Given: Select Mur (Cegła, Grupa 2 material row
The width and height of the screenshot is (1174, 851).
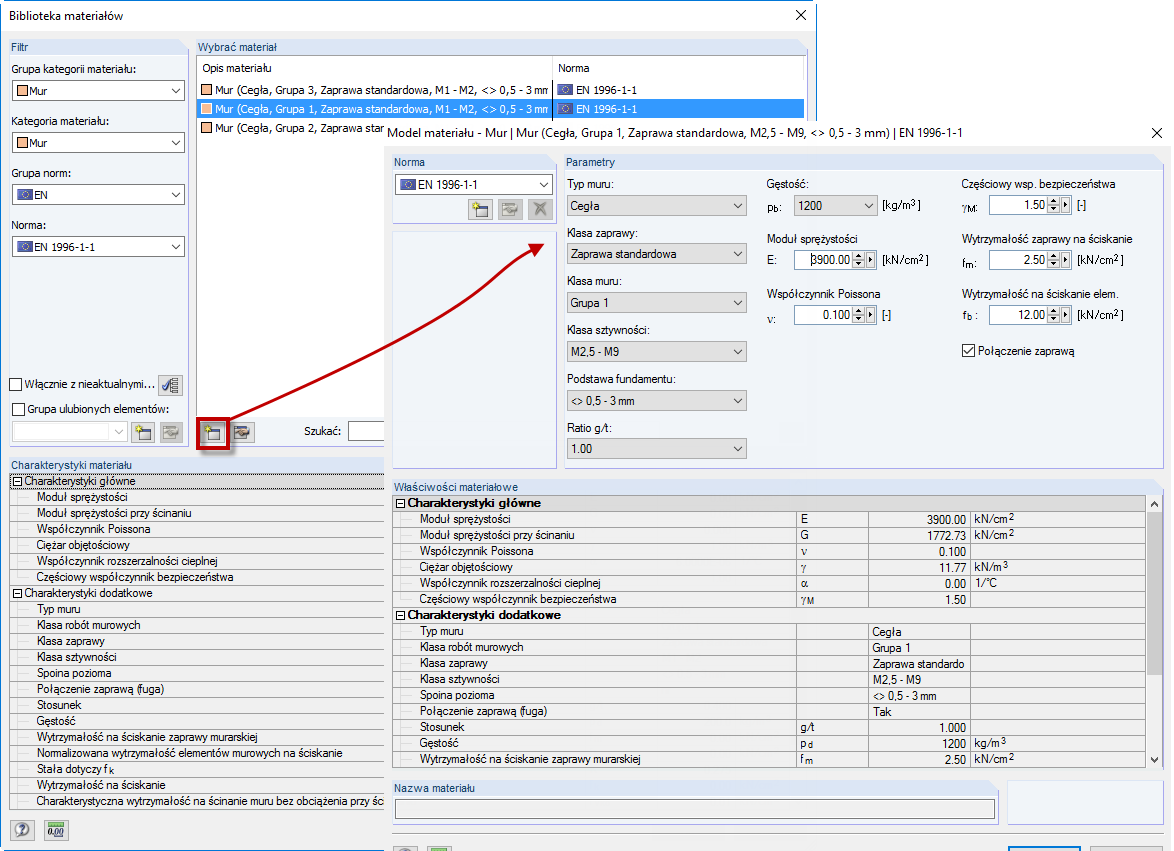Looking at the screenshot, I should click(x=291, y=128).
